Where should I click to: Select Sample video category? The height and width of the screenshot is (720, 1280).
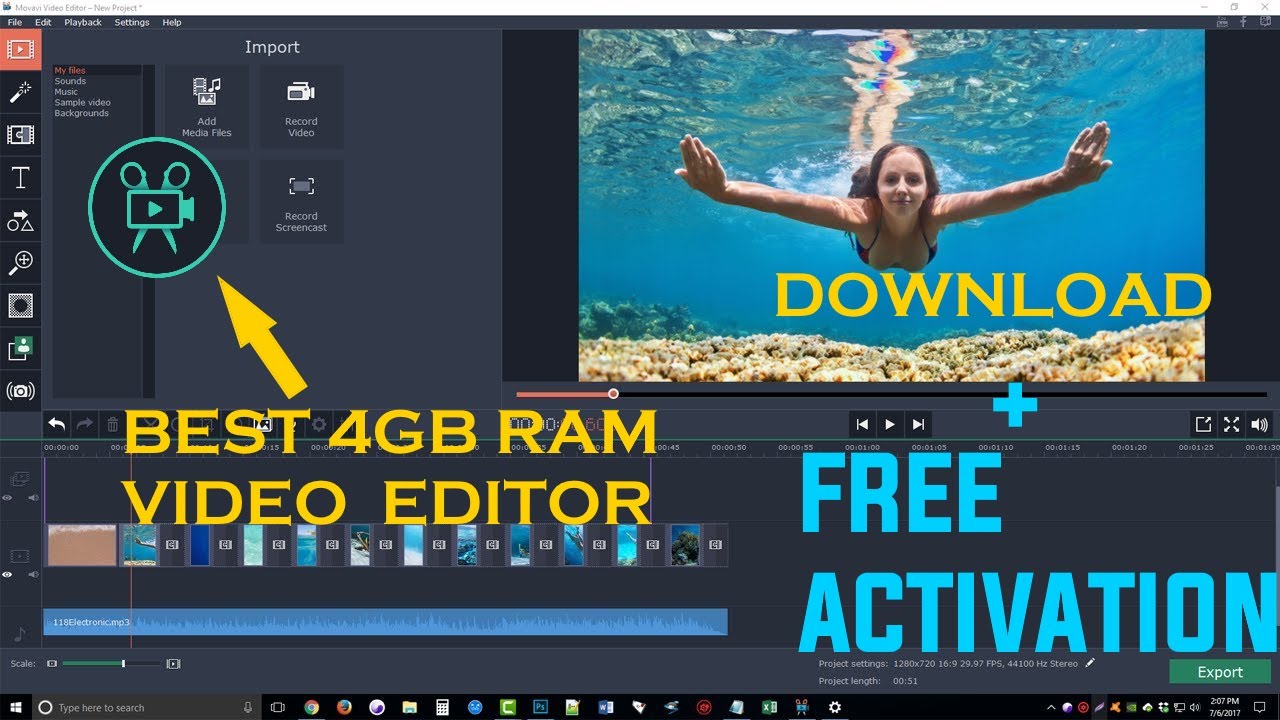82,103
